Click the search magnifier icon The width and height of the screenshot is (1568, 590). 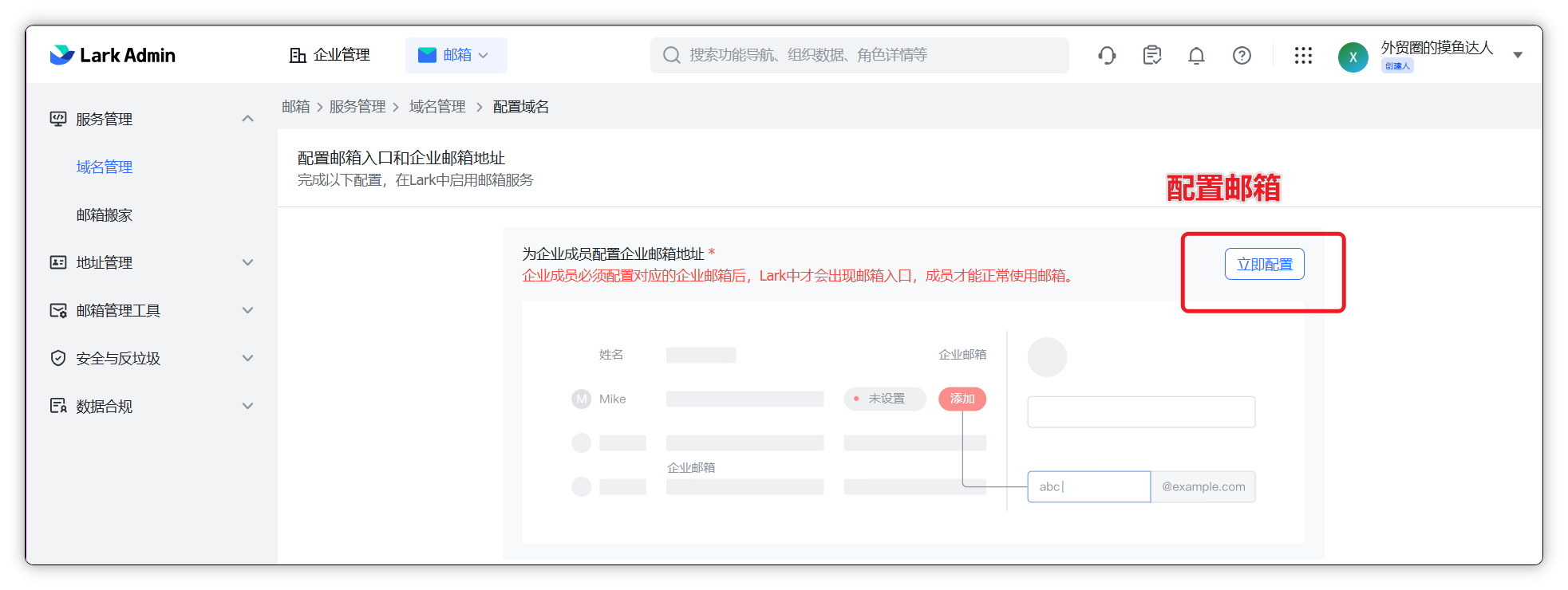[x=672, y=55]
